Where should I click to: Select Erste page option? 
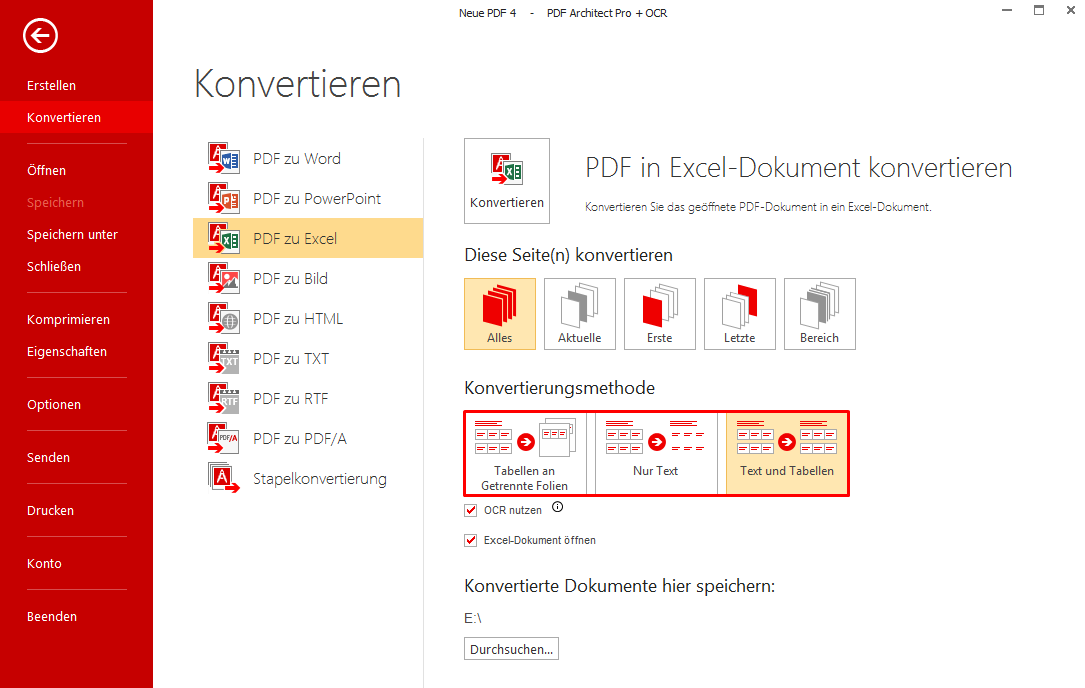click(x=659, y=314)
